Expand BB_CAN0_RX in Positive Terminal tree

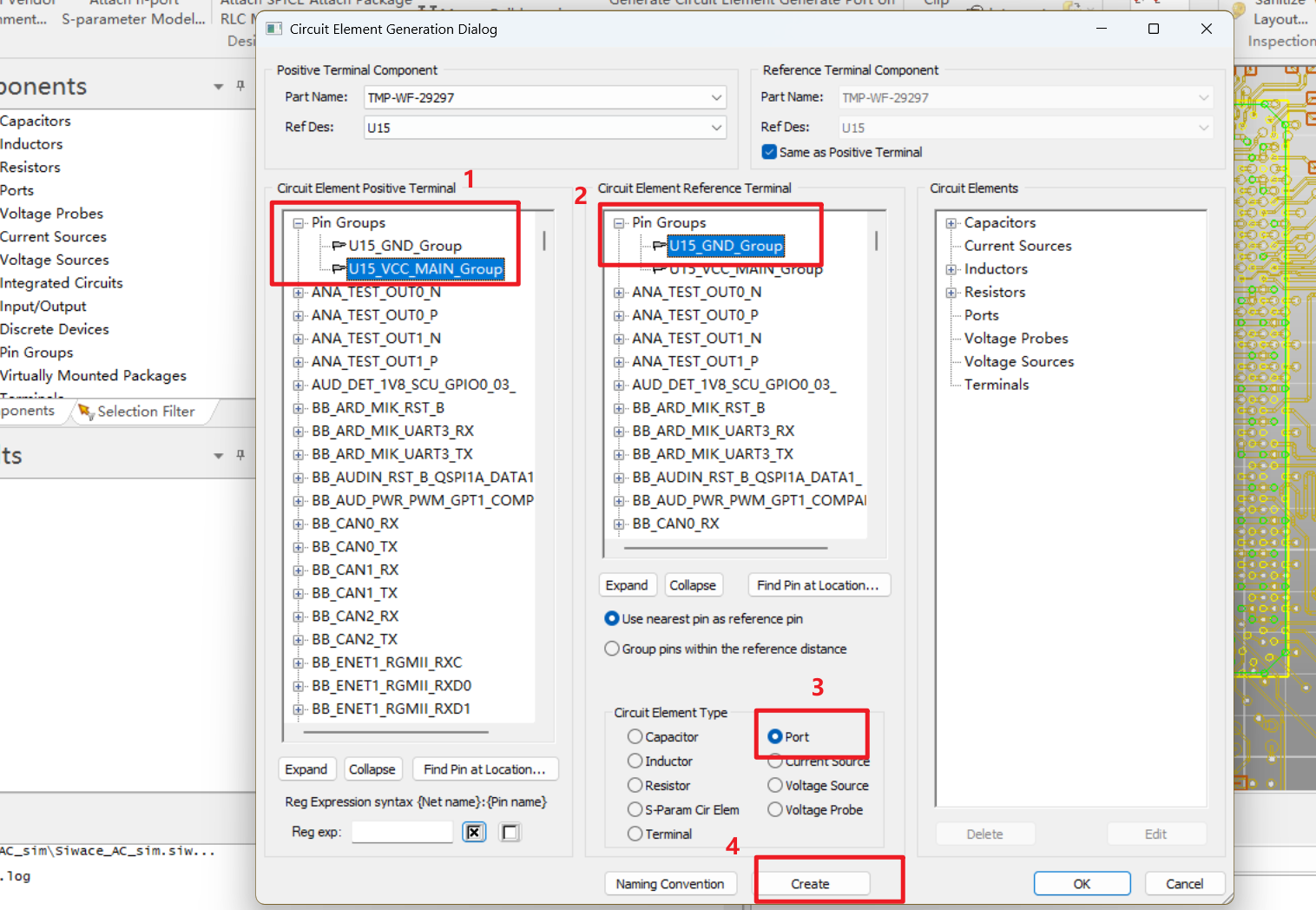pyautogui.click(x=298, y=524)
